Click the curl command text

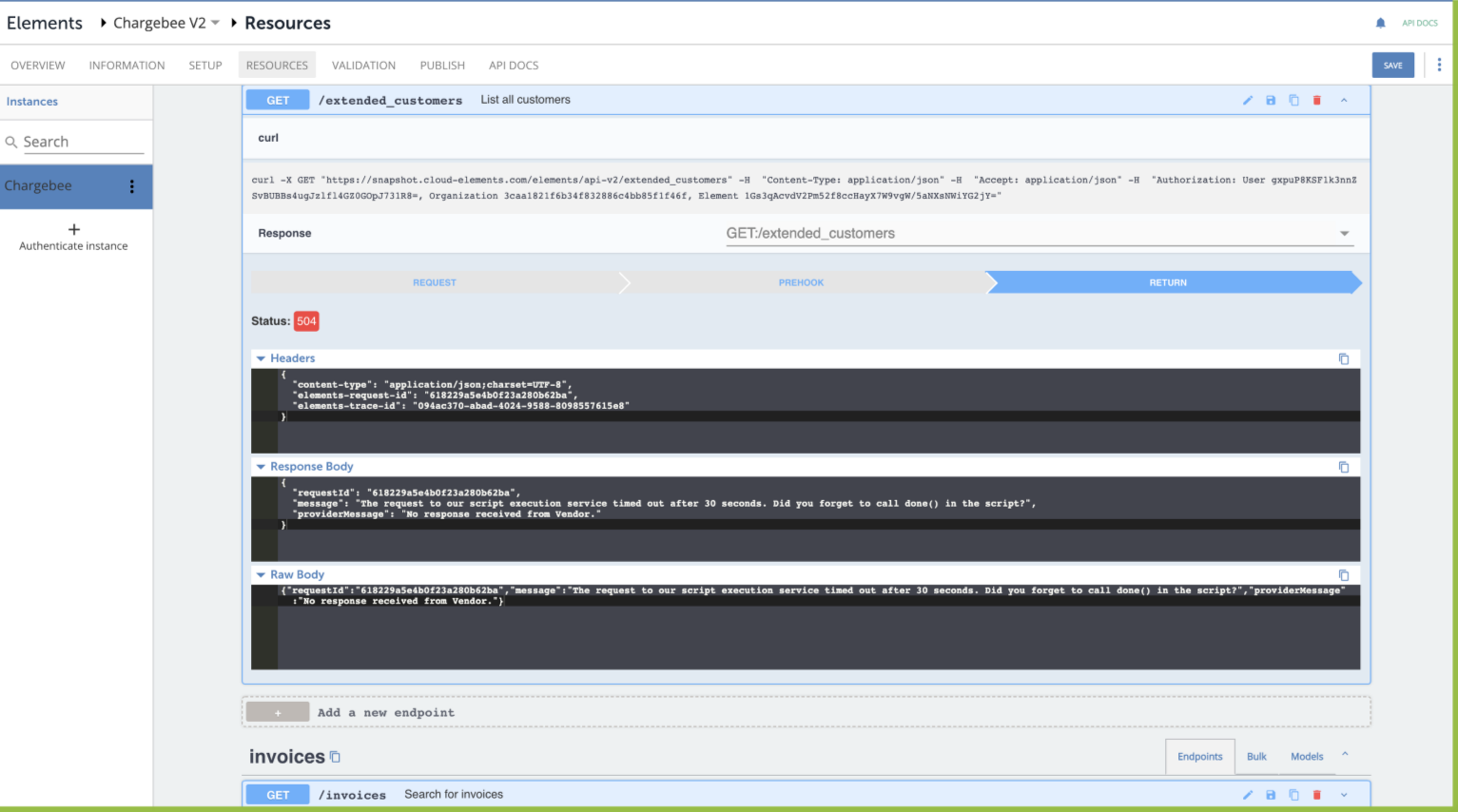click(804, 187)
